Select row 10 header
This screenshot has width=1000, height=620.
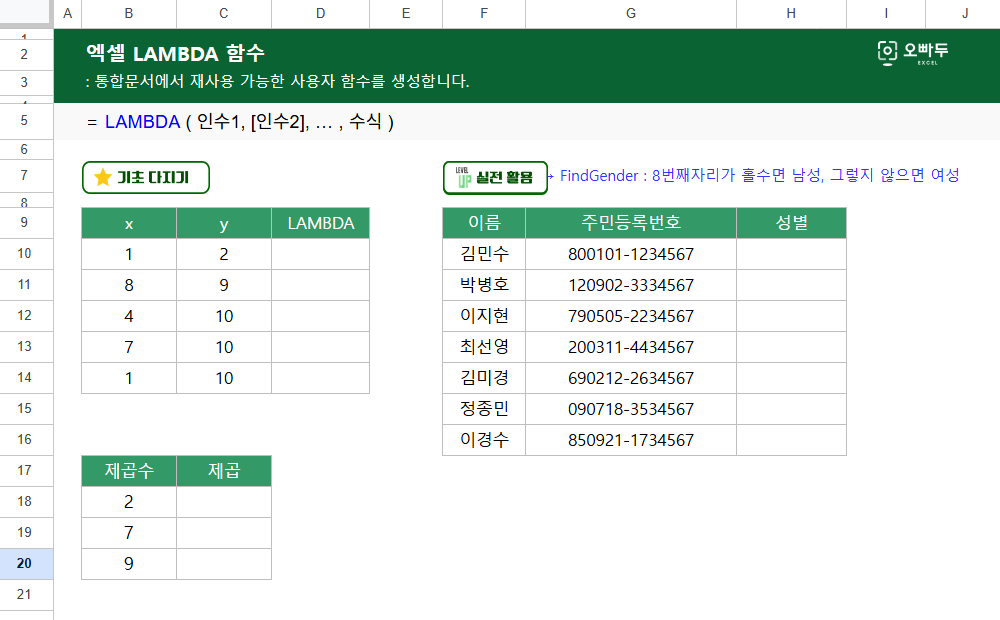tap(26, 253)
